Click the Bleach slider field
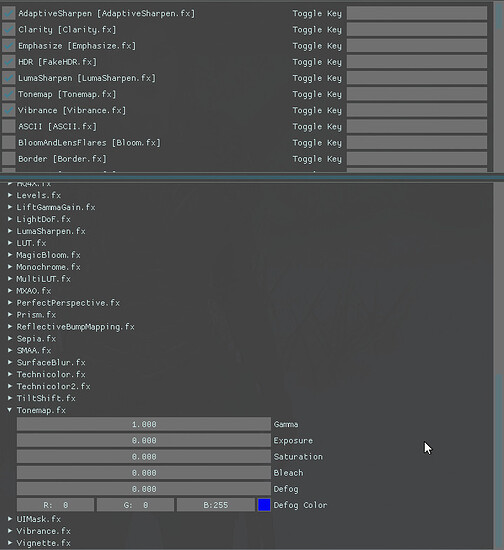This screenshot has height=550, width=504. click(144, 472)
